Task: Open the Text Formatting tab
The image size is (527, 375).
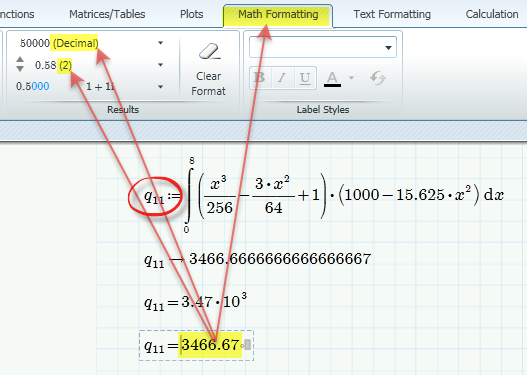Action: coord(392,14)
